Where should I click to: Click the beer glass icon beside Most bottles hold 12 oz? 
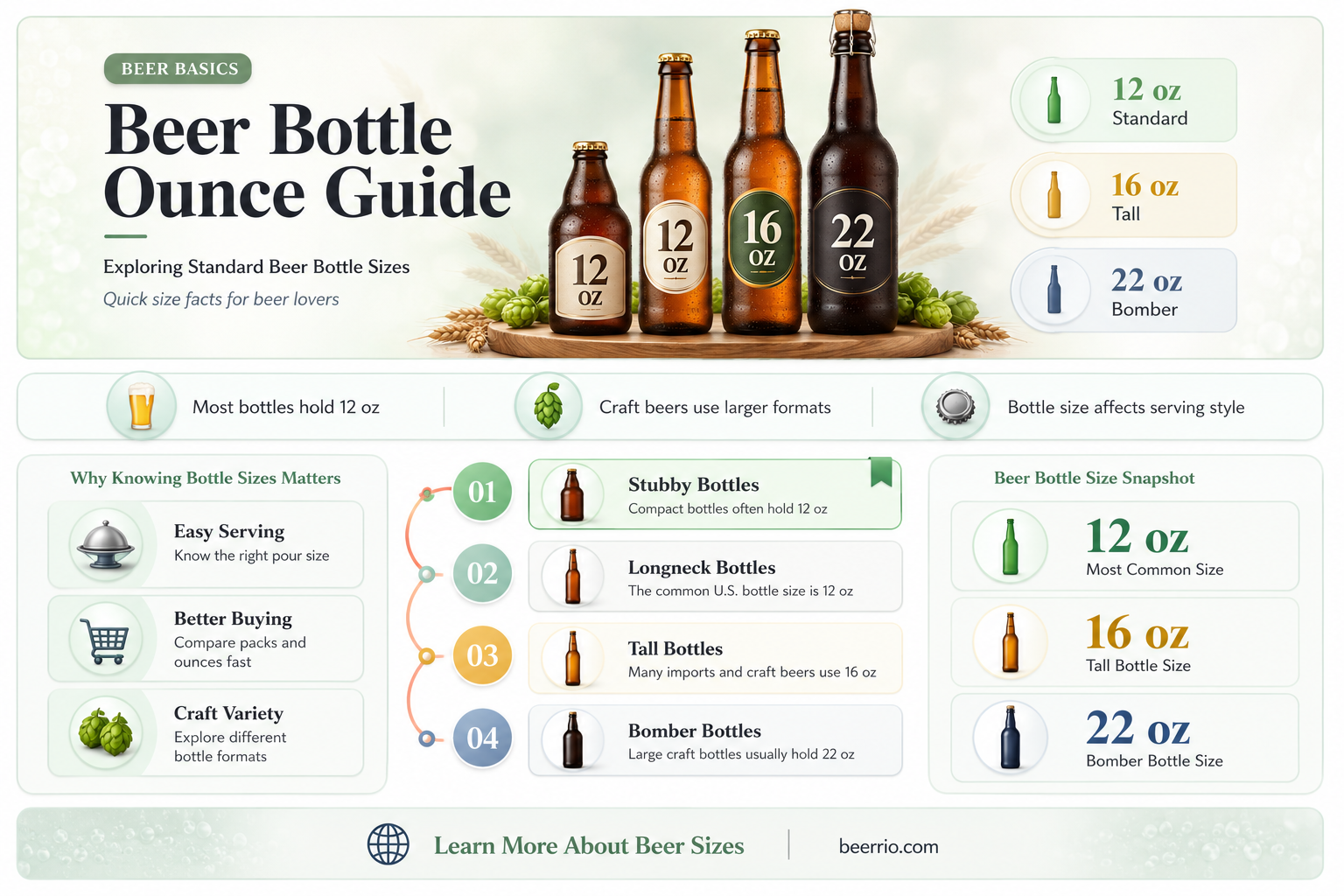click(141, 406)
